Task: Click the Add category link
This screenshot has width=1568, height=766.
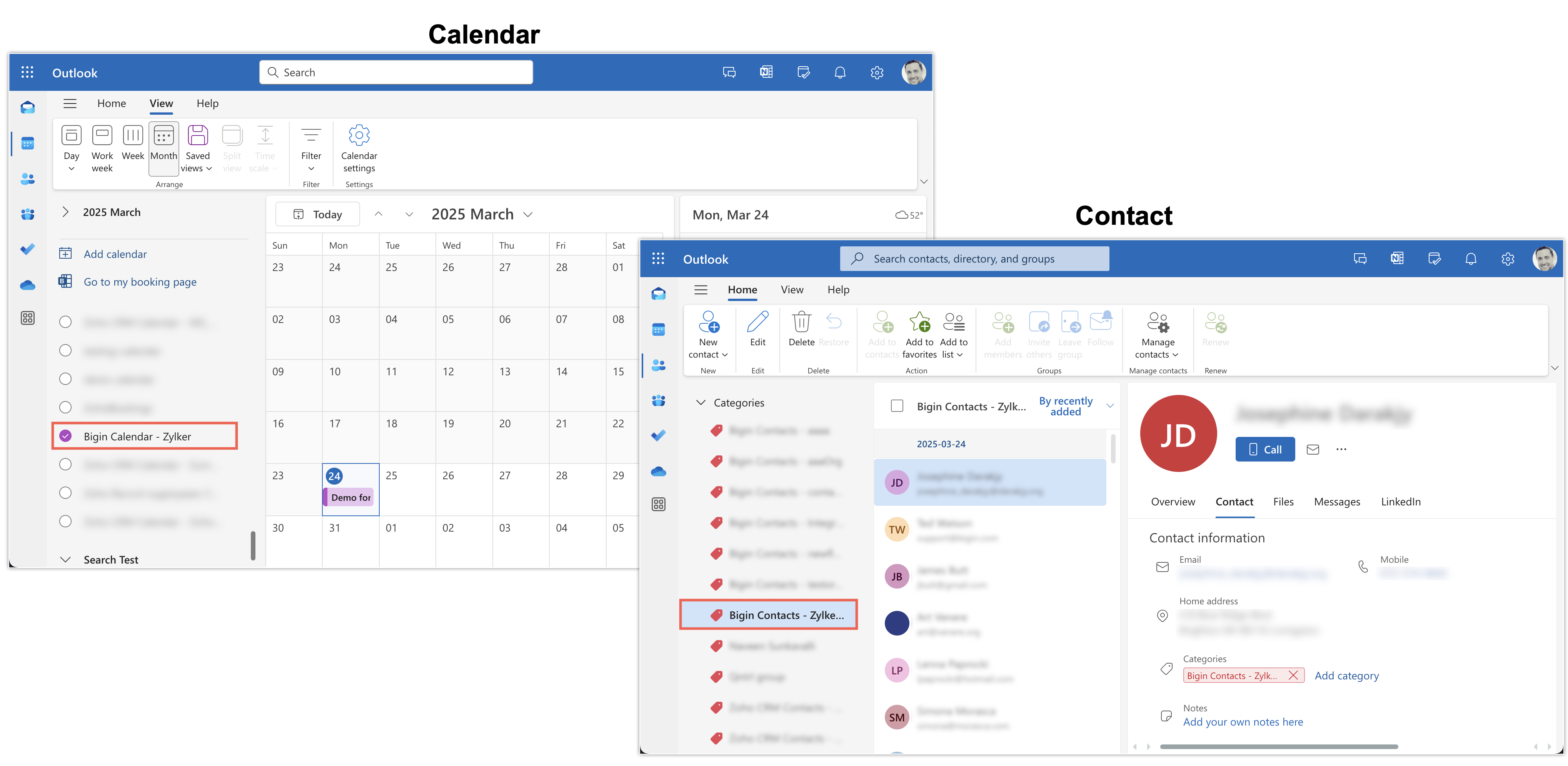Action: point(1346,675)
